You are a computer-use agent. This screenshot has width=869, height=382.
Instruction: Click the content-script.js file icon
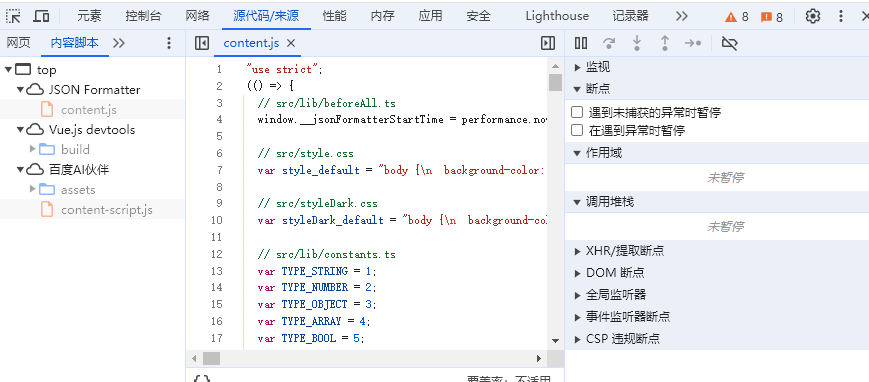(x=48, y=210)
